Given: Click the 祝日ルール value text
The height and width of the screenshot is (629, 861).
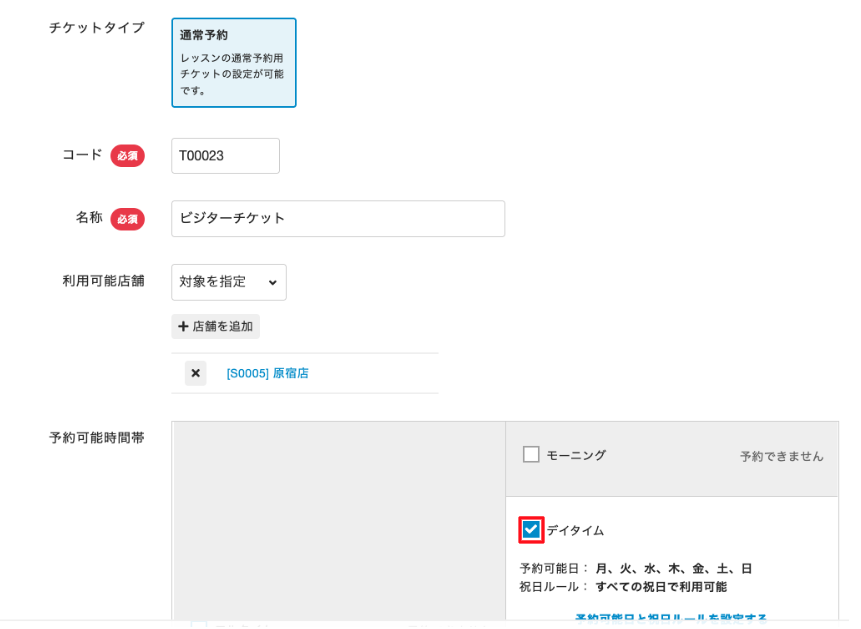Looking at the screenshot, I should tap(660, 587).
